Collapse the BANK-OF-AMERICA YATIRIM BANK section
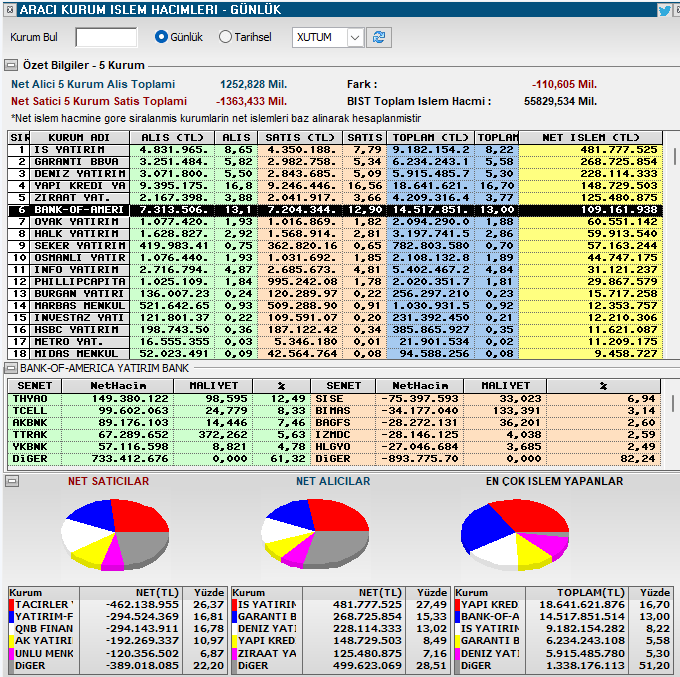 [x=11, y=369]
